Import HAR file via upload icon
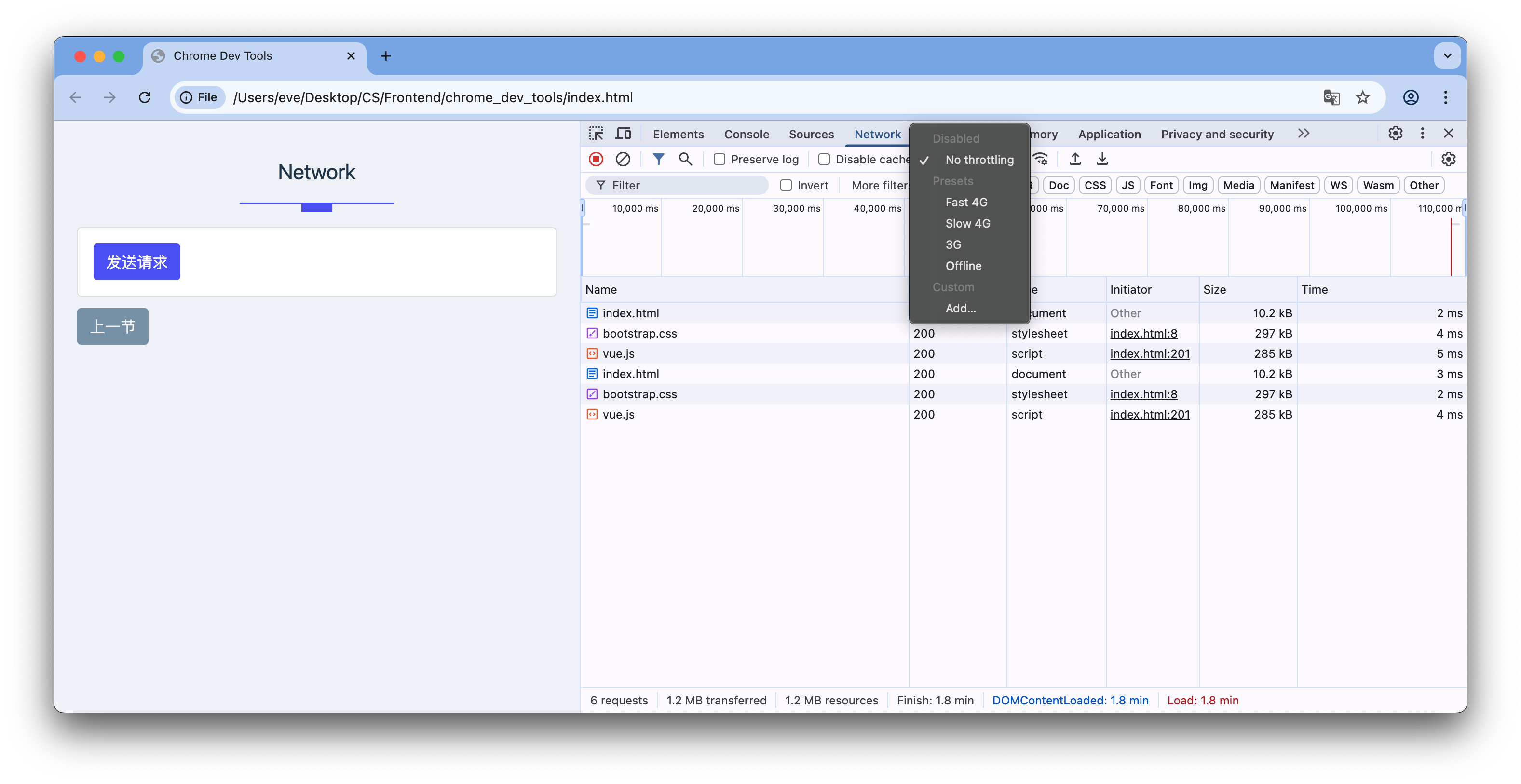The height and width of the screenshot is (784, 1521). (1074, 159)
